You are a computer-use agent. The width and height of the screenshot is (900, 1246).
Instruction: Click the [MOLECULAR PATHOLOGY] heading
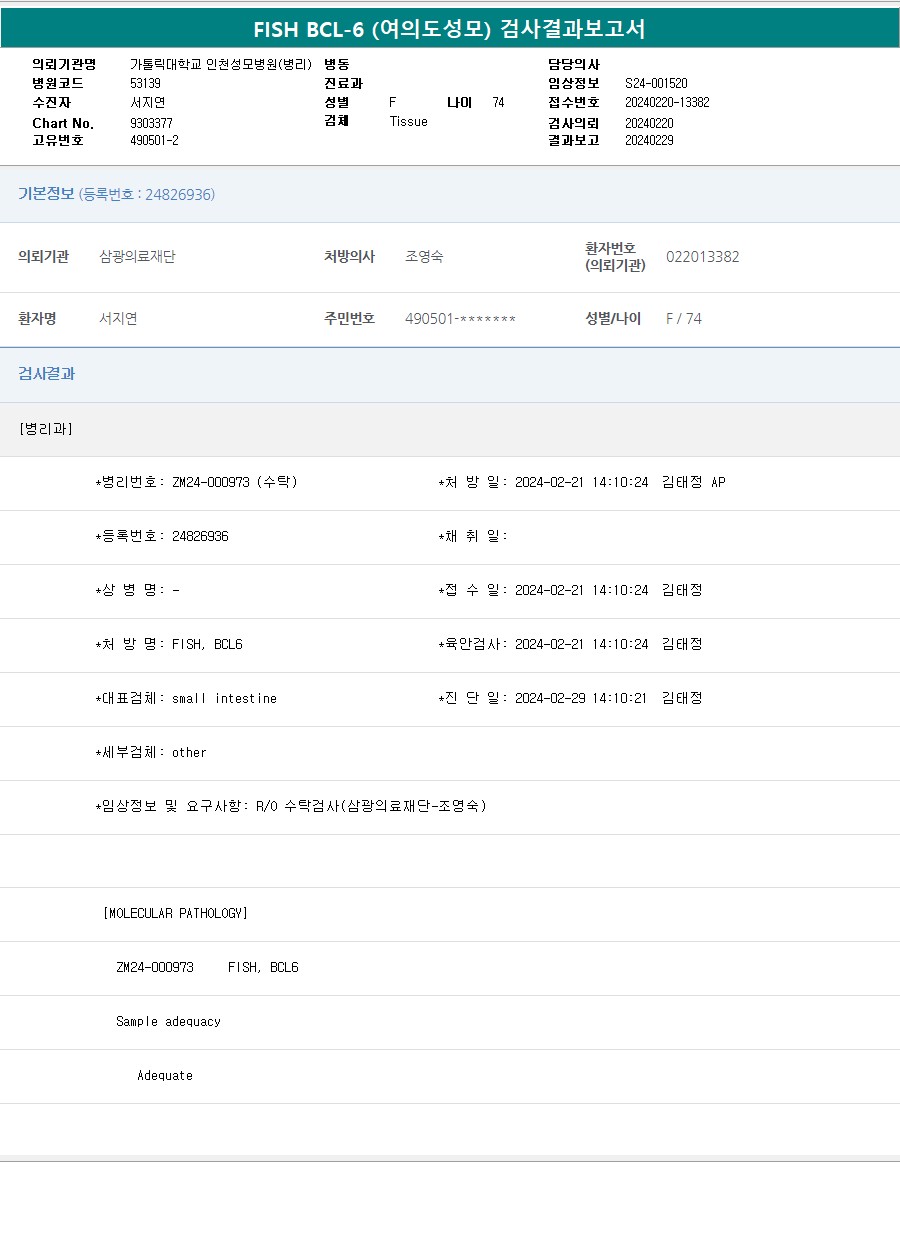[x=175, y=913]
